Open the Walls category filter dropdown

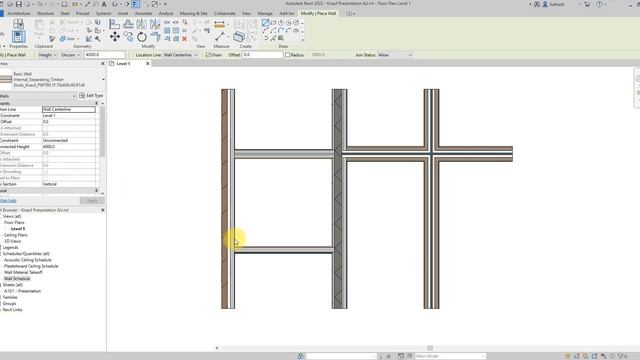38,96
